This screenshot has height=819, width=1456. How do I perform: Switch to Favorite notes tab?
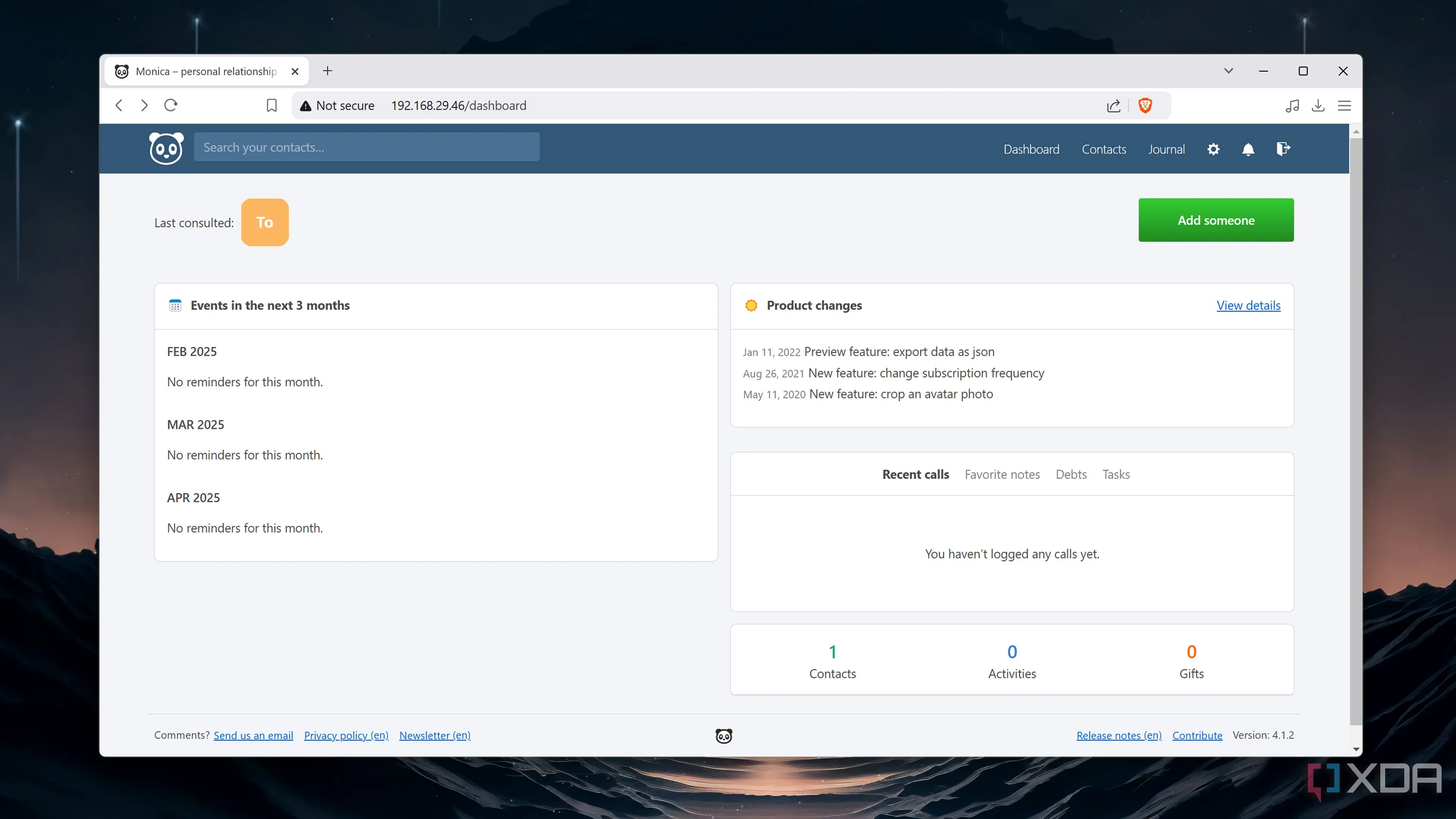pos(1002,474)
